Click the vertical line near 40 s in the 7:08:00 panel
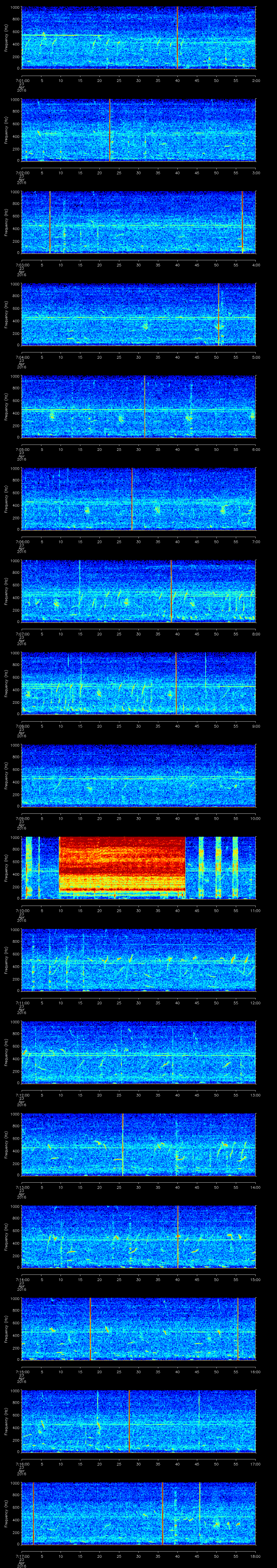The height and width of the screenshot is (1568, 277). click(x=176, y=683)
